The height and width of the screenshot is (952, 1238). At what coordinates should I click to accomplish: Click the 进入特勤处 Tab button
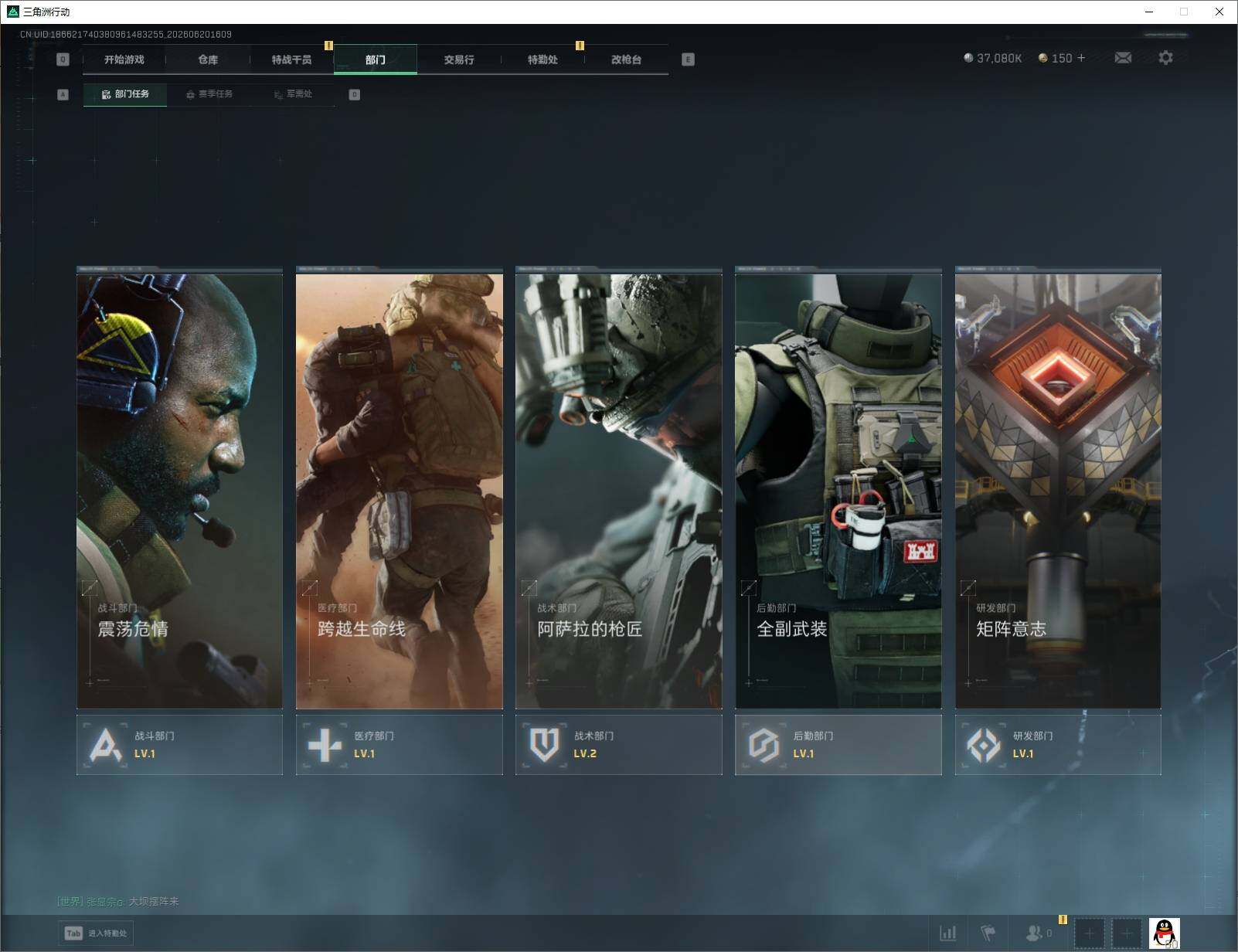click(x=96, y=933)
